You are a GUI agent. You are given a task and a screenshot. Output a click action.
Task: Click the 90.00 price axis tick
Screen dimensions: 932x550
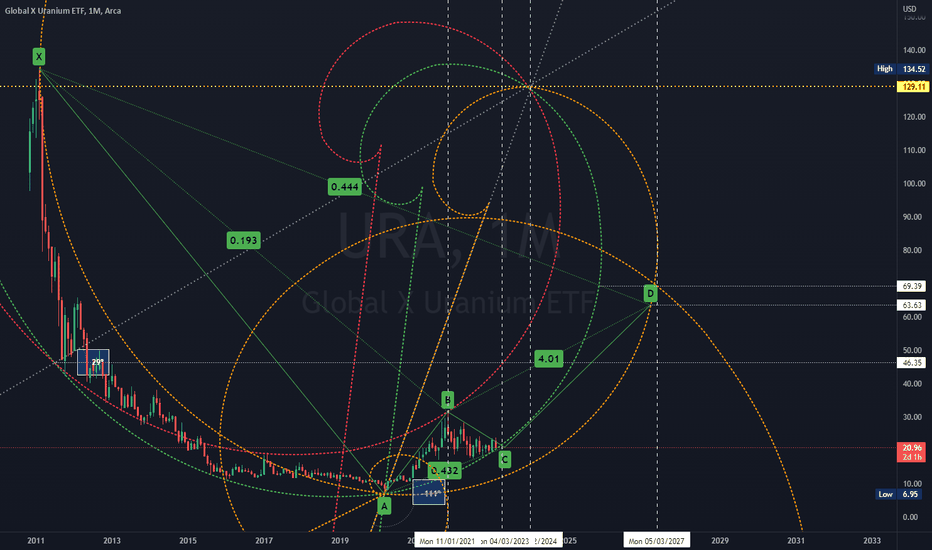click(914, 217)
